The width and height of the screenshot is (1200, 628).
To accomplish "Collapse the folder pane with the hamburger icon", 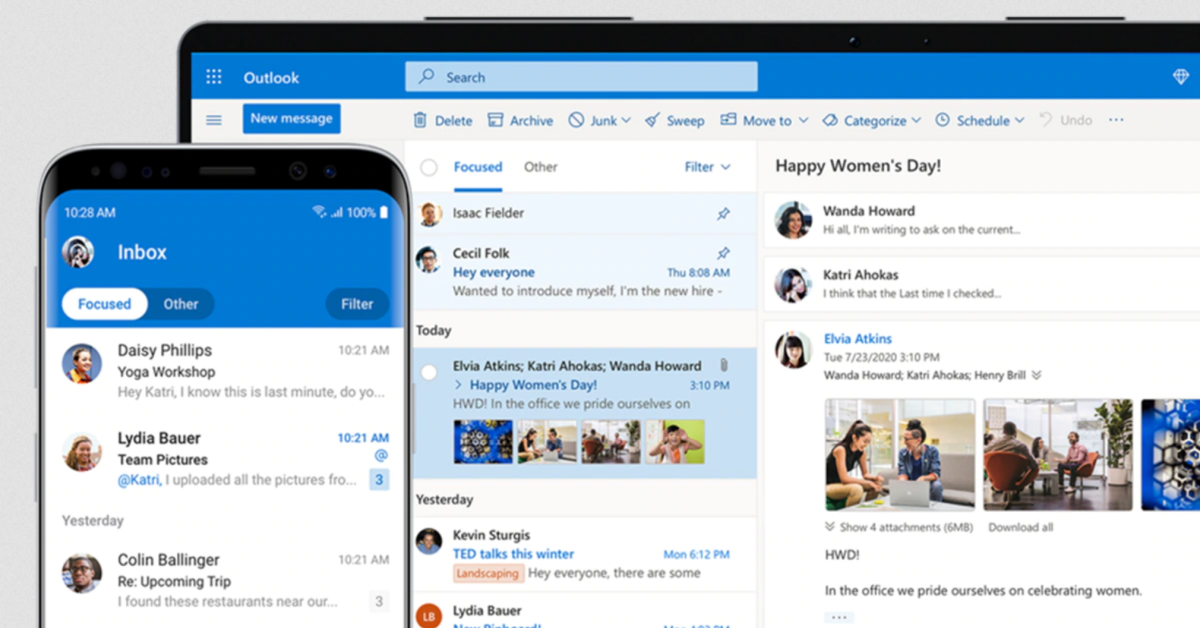I will 213,119.
